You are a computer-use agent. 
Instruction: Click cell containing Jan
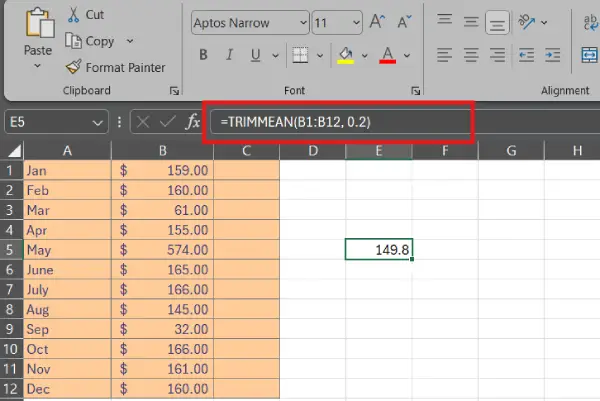(67, 170)
